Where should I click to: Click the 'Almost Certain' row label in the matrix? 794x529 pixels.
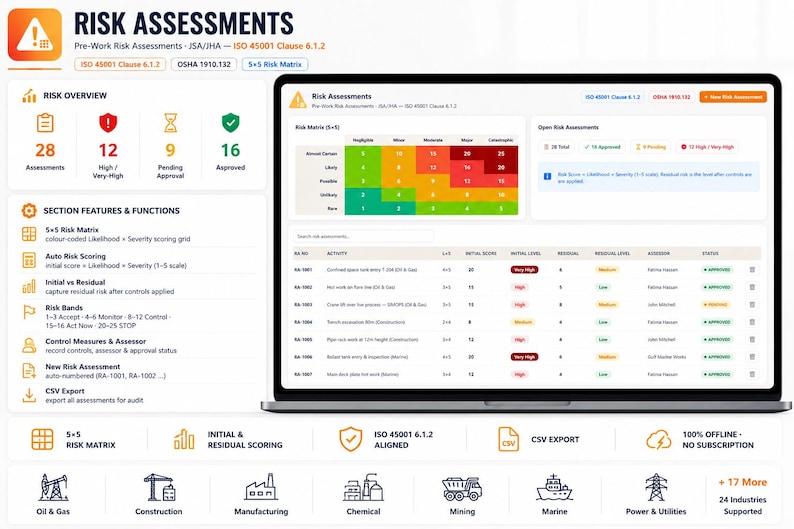tap(322, 153)
